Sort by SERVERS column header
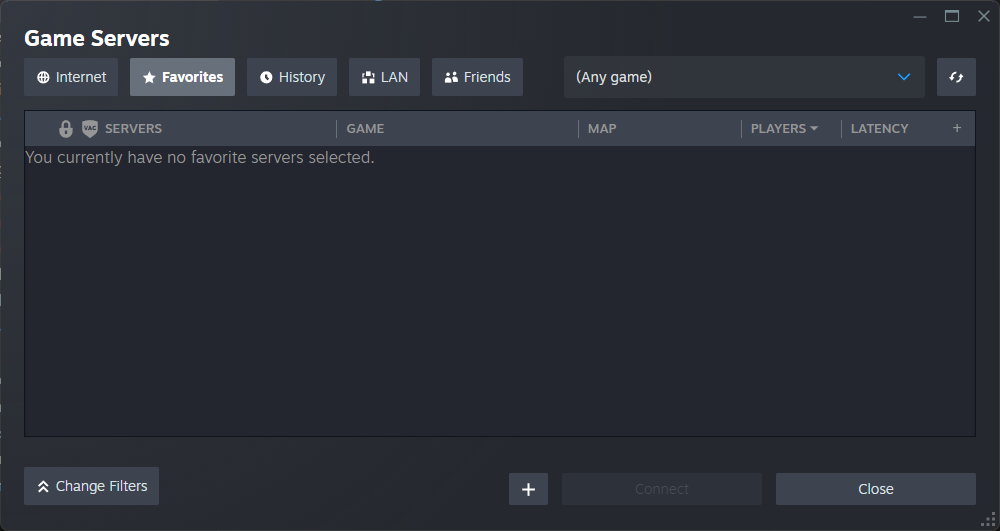Screen dimensions: 1000x531 (133, 129)
